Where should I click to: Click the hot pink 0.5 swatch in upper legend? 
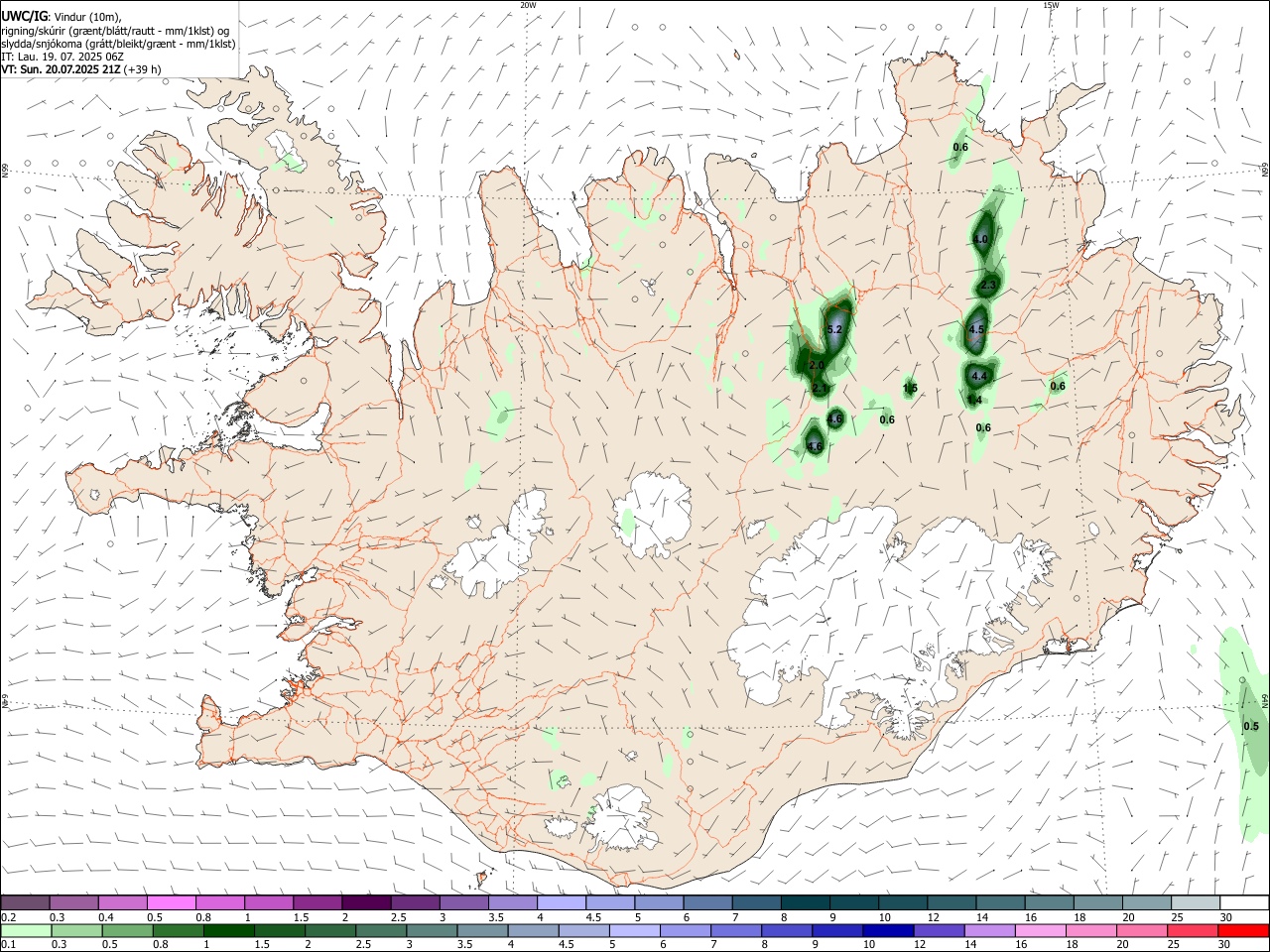click(172, 902)
